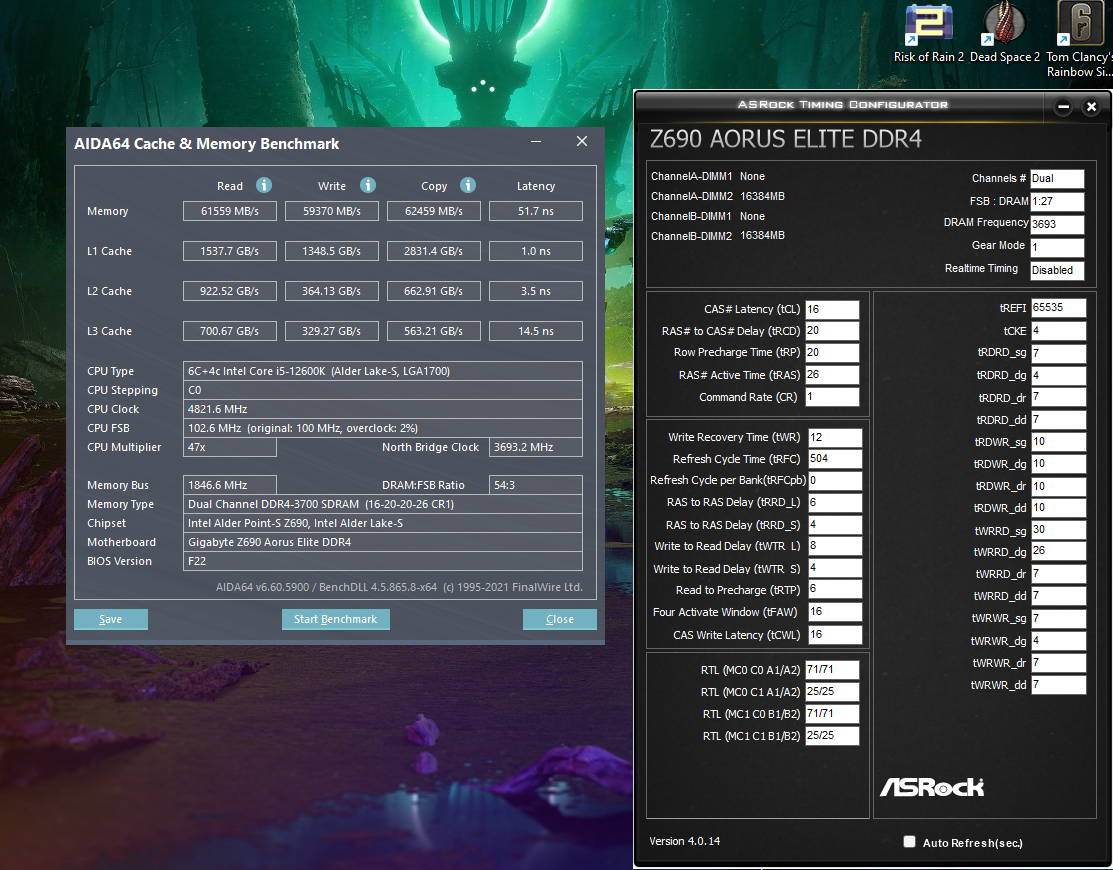Click the tRRD_L value field
This screenshot has height=870, width=1113.
(835, 502)
